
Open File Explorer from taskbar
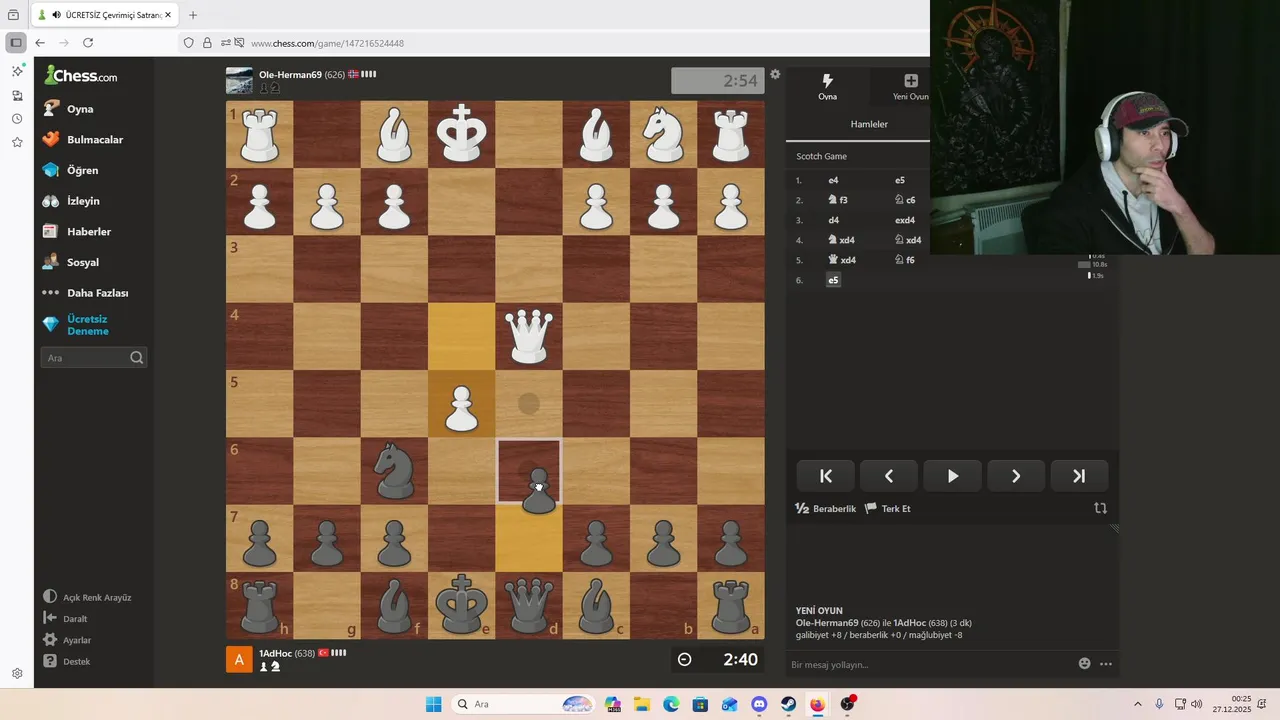click(641, 704)
